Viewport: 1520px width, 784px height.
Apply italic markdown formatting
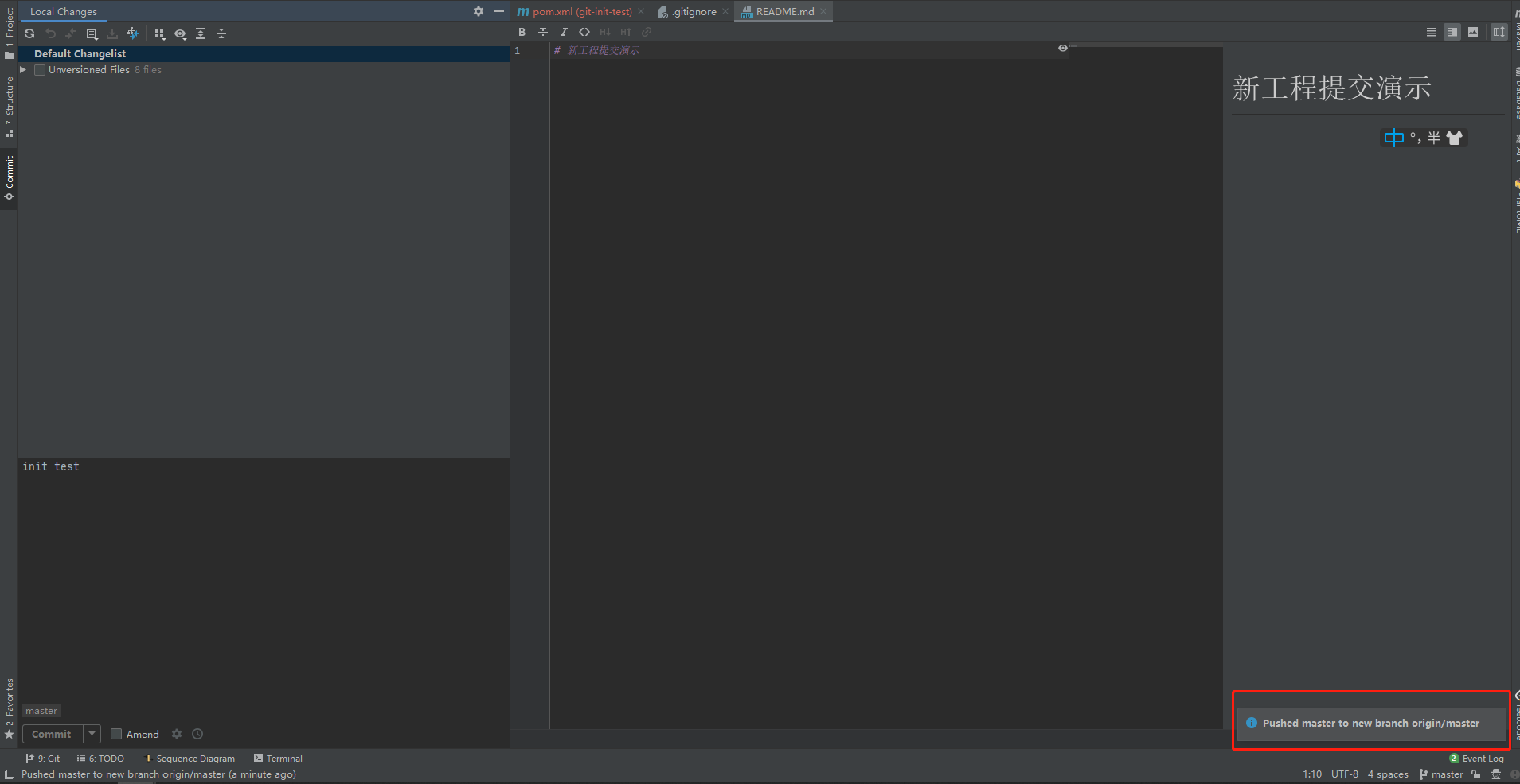564,32
